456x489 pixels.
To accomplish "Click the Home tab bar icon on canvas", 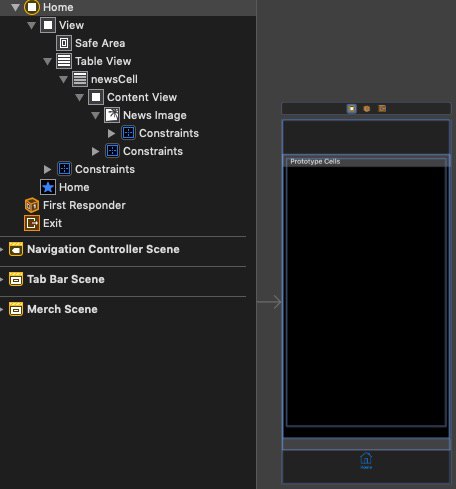I will point(366,461).
